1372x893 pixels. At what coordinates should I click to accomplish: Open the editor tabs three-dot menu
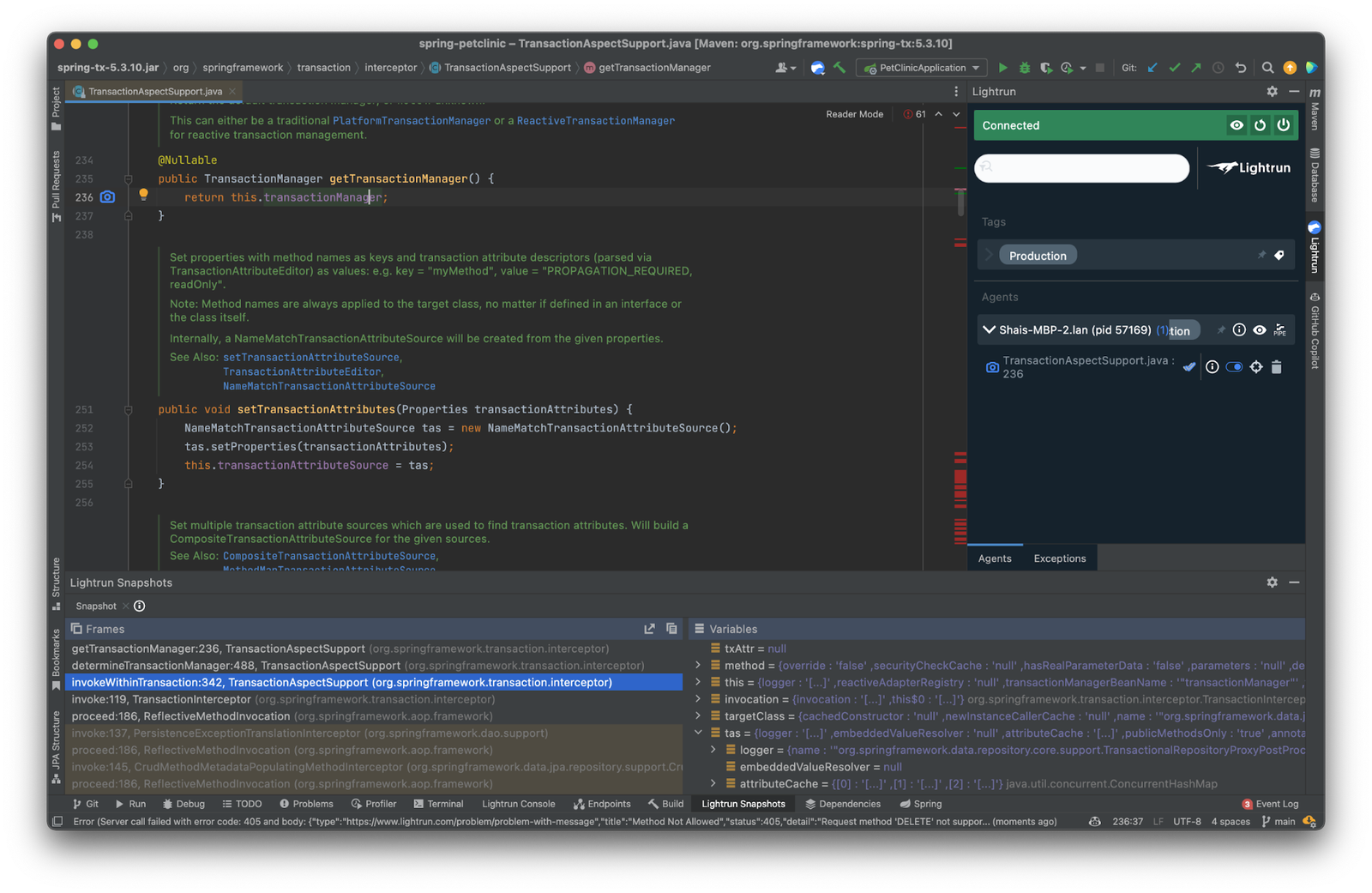point(956,92)
